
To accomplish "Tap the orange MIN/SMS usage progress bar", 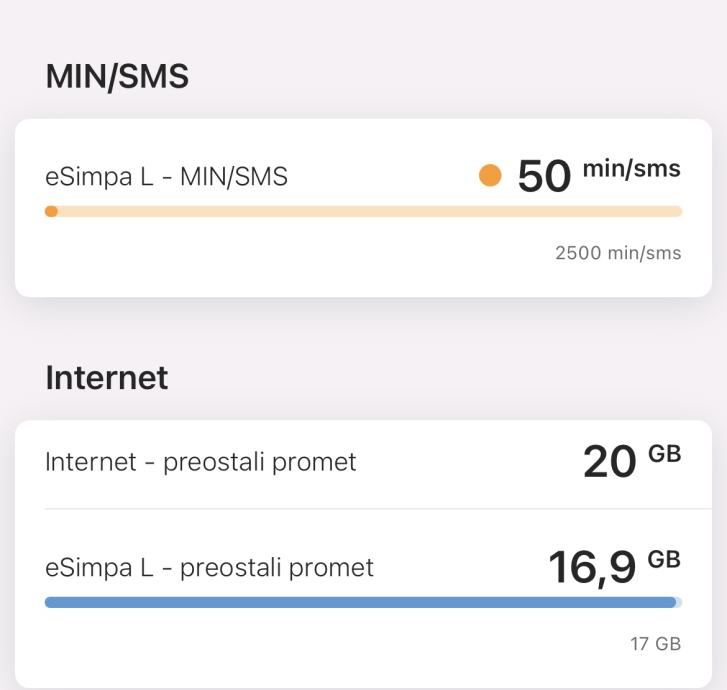I will (364, 211).
